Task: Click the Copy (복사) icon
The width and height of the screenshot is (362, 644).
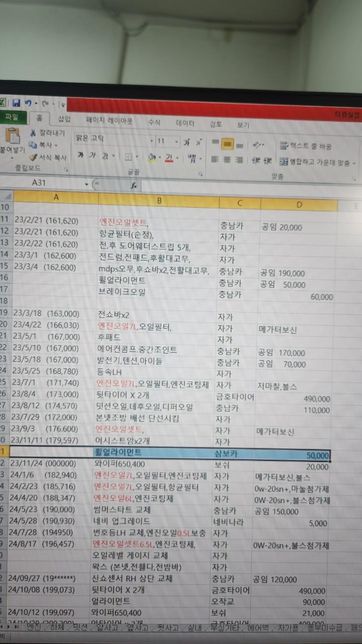Action: point(33,145)
